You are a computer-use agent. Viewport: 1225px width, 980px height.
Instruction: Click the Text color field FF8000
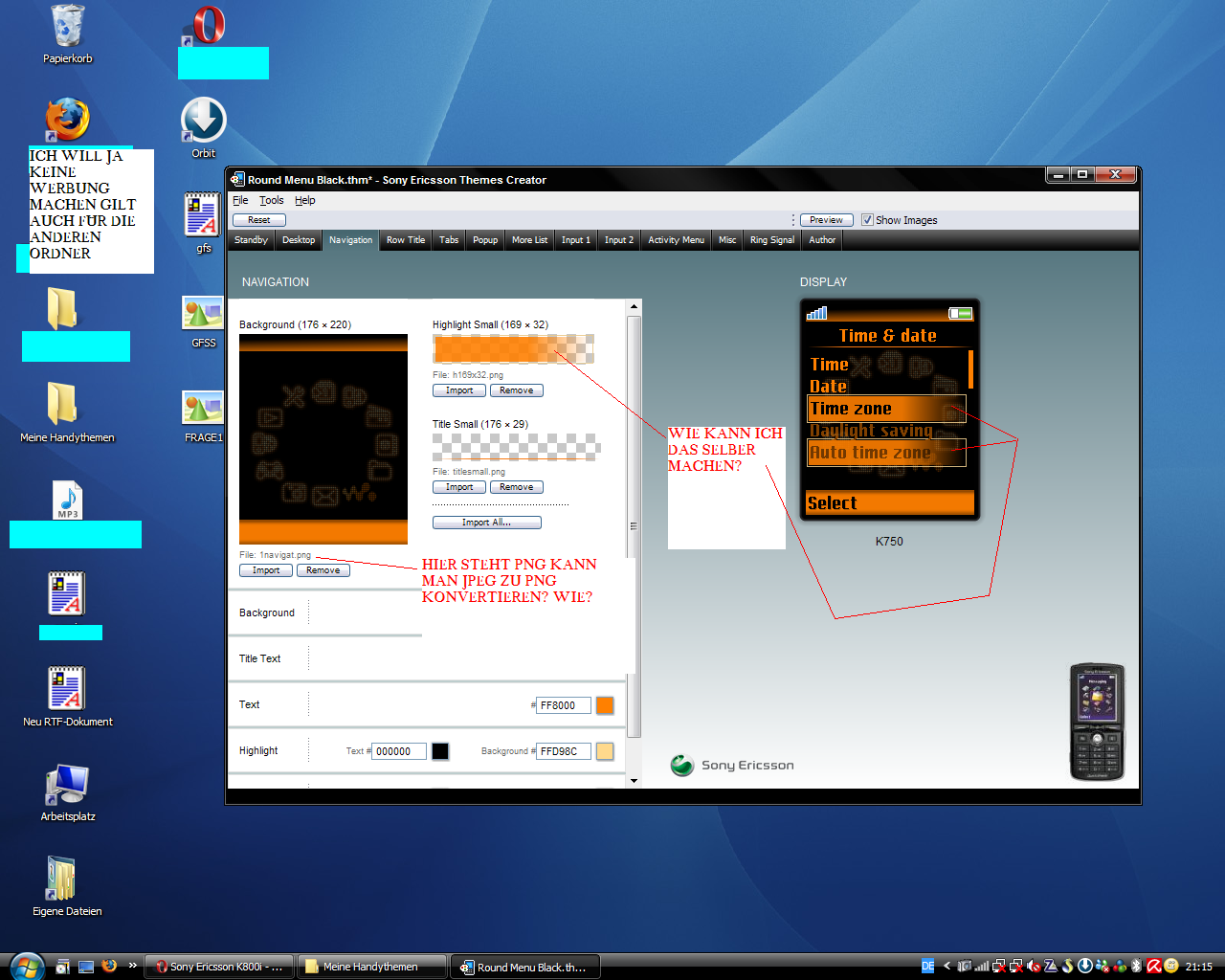(563, 705)
